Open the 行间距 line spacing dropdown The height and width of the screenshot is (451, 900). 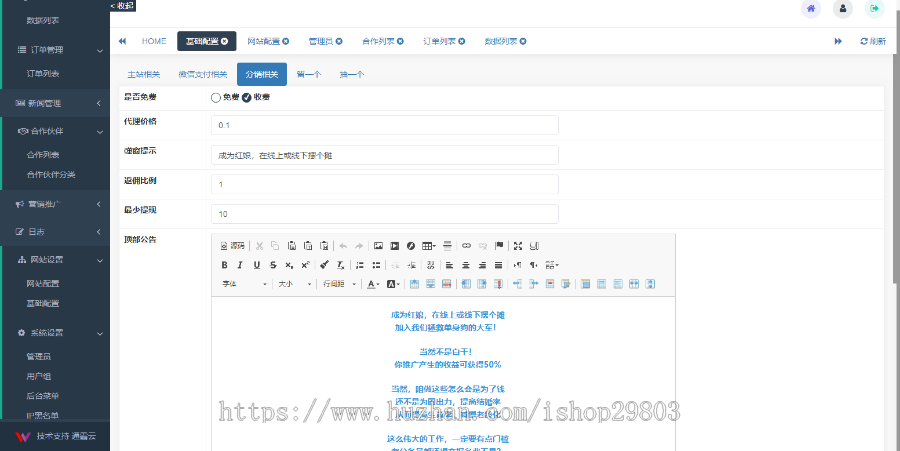[x=339, y=284]
